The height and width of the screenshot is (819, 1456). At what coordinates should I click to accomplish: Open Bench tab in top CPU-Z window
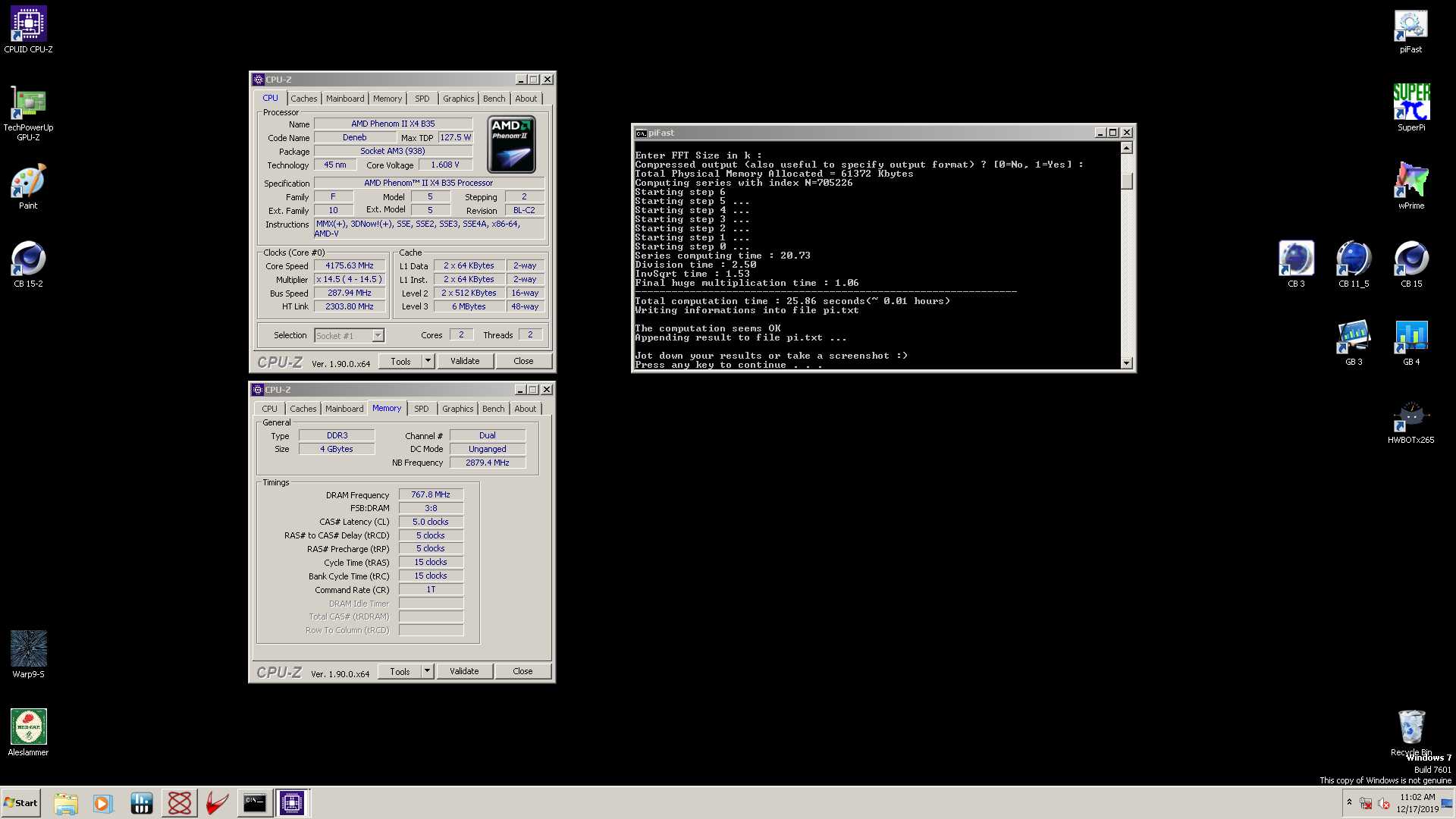tap(494, 99)
